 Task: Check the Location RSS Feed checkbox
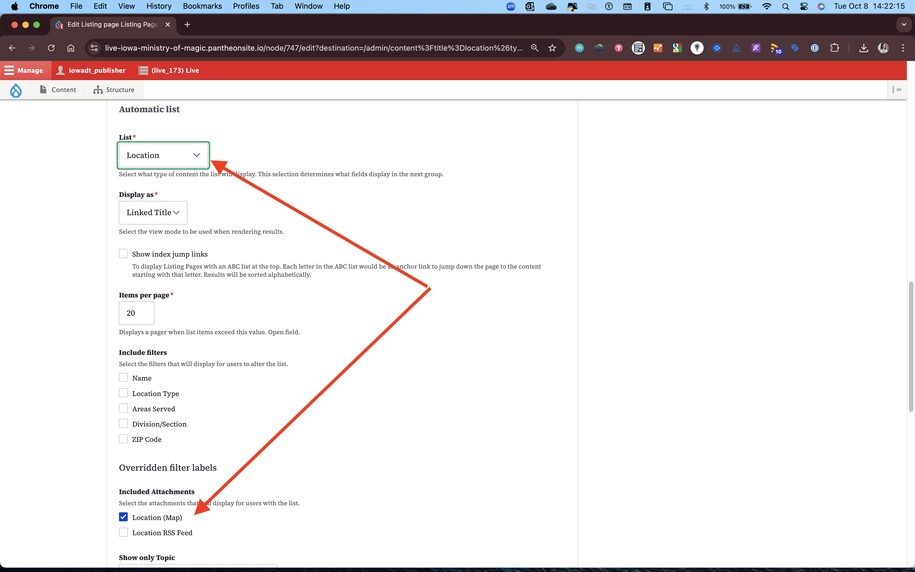point(123,532)
